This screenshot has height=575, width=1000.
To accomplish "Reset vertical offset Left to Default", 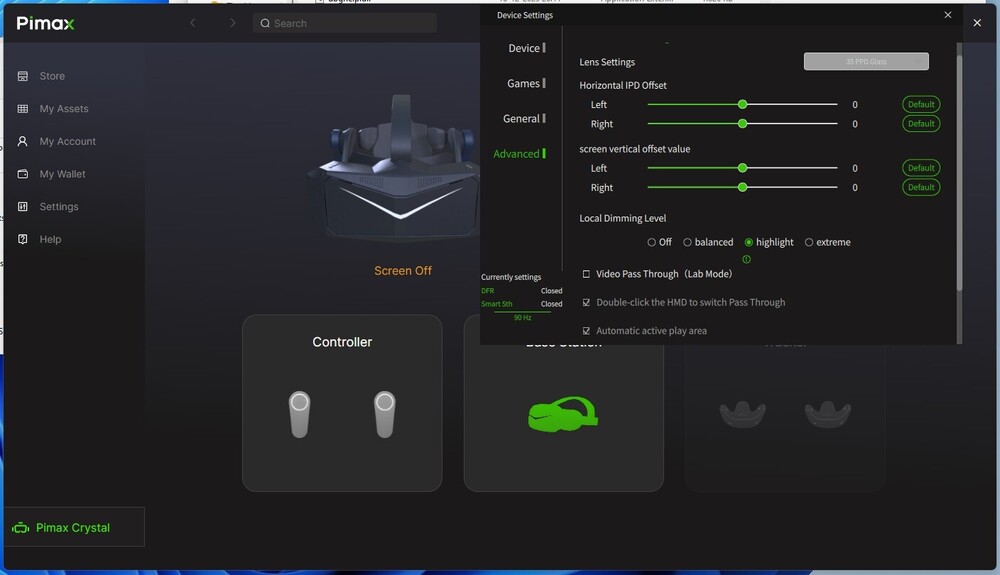I will [x=921, y=168].
